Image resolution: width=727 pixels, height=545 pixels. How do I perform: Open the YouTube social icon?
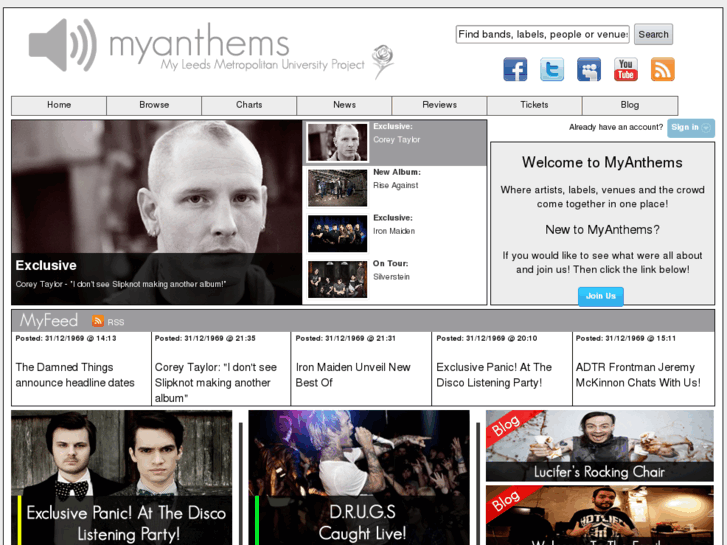625,70
